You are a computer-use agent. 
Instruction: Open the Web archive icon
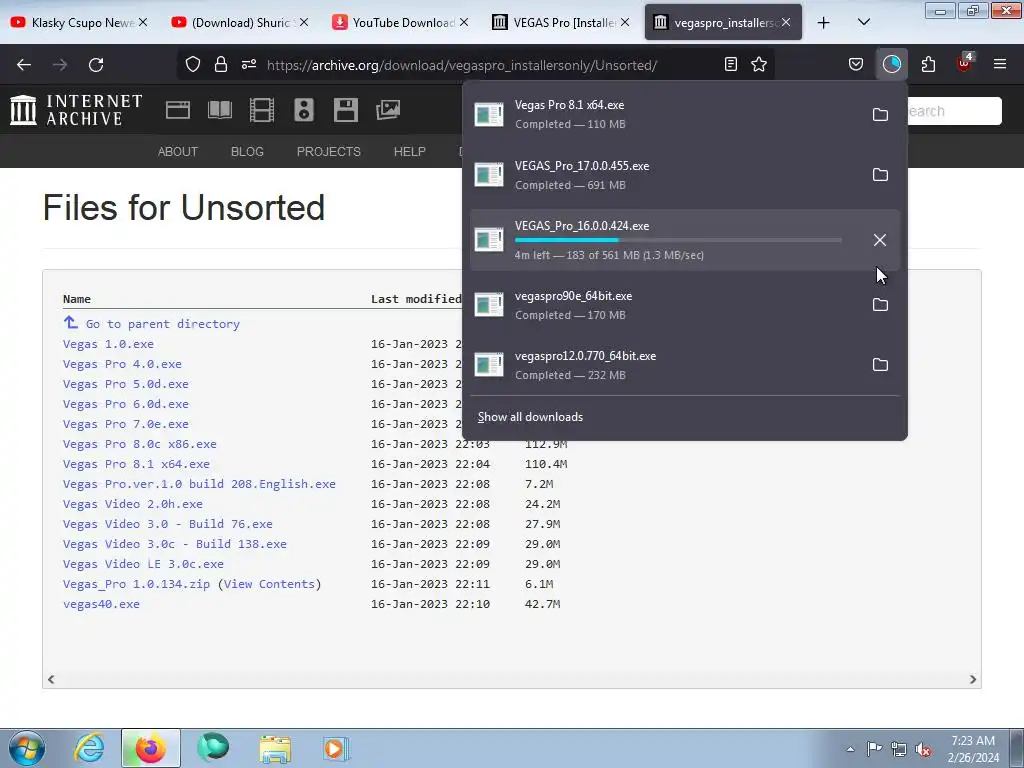tap(178, 110)
